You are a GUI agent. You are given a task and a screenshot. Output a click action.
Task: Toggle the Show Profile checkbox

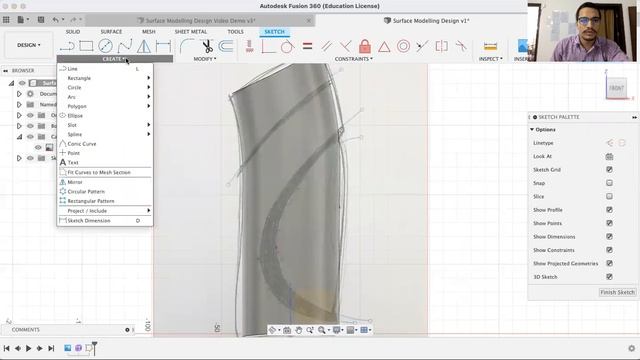[x=609, y=210]
